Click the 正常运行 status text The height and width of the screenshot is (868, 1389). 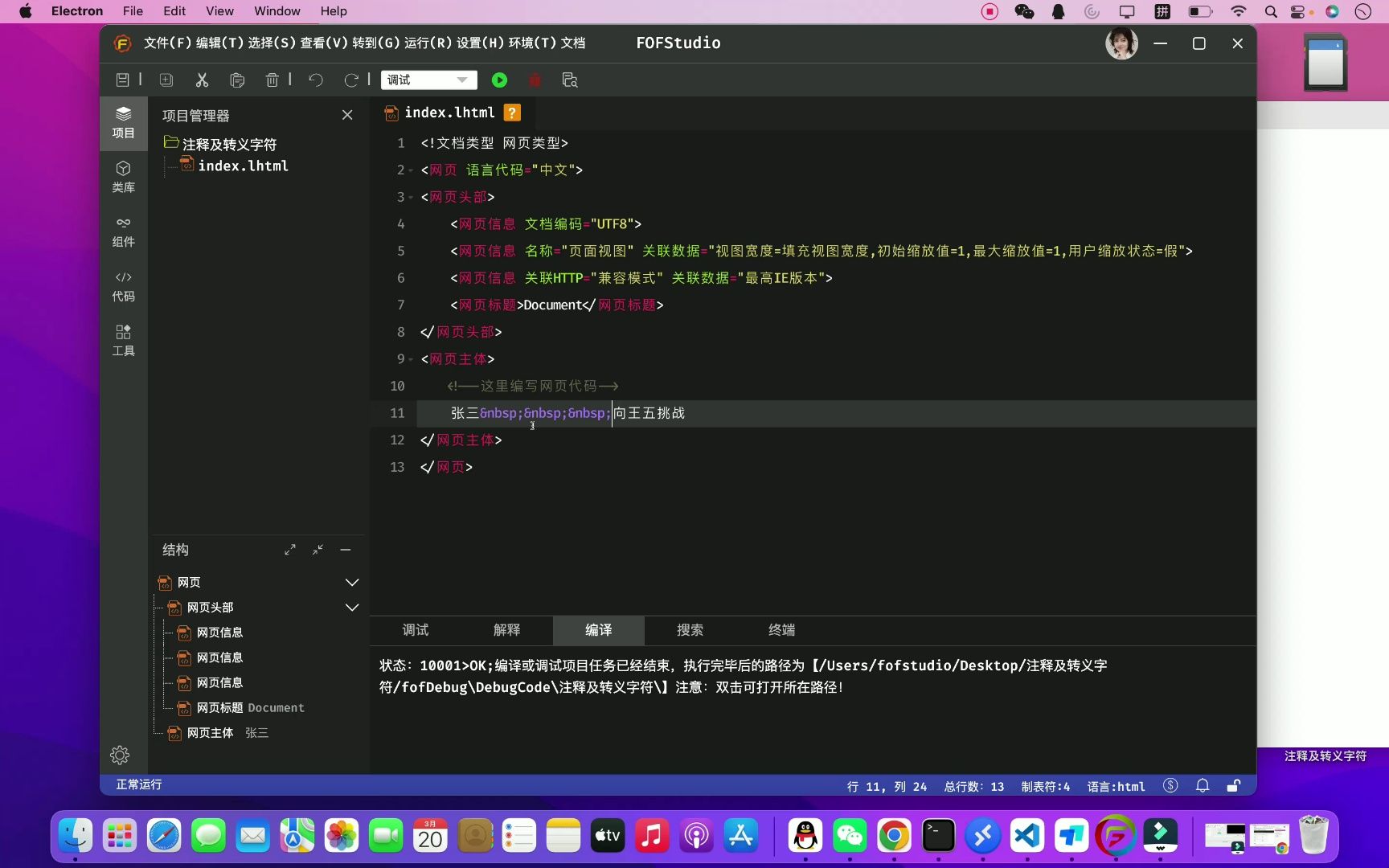(x=139, y=784)
